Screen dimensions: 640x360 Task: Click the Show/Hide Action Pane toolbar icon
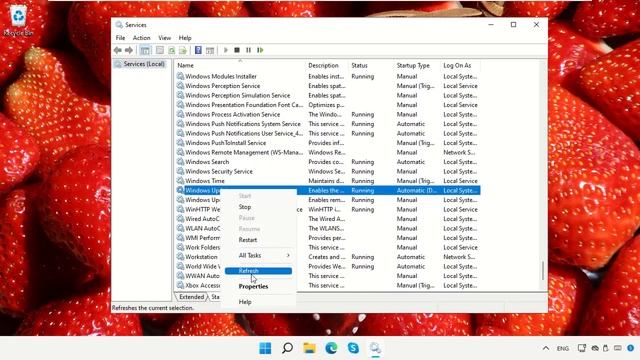(x=210, y=50)
